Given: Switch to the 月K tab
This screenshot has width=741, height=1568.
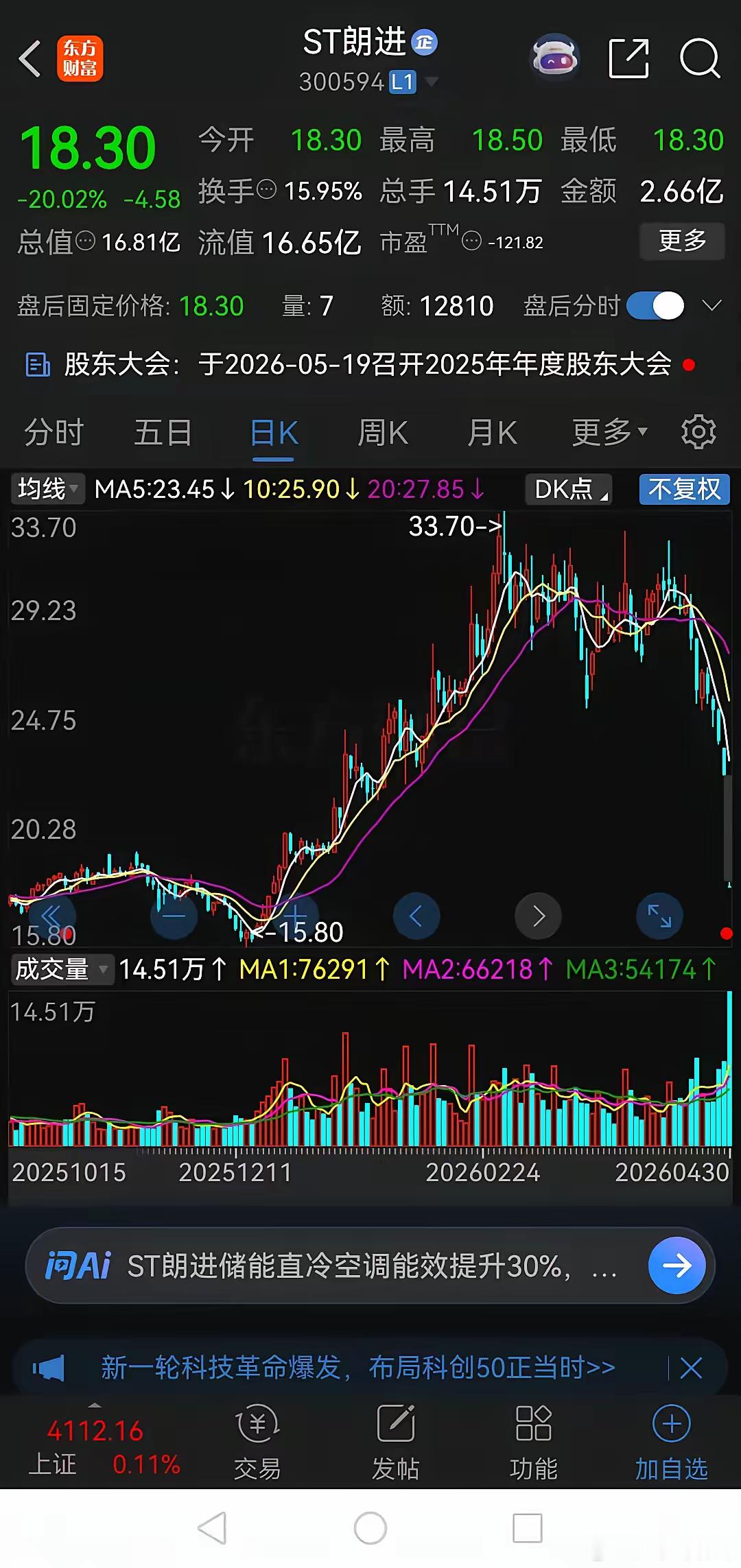Looking at the screenshot, I should [x=492, y=433].
